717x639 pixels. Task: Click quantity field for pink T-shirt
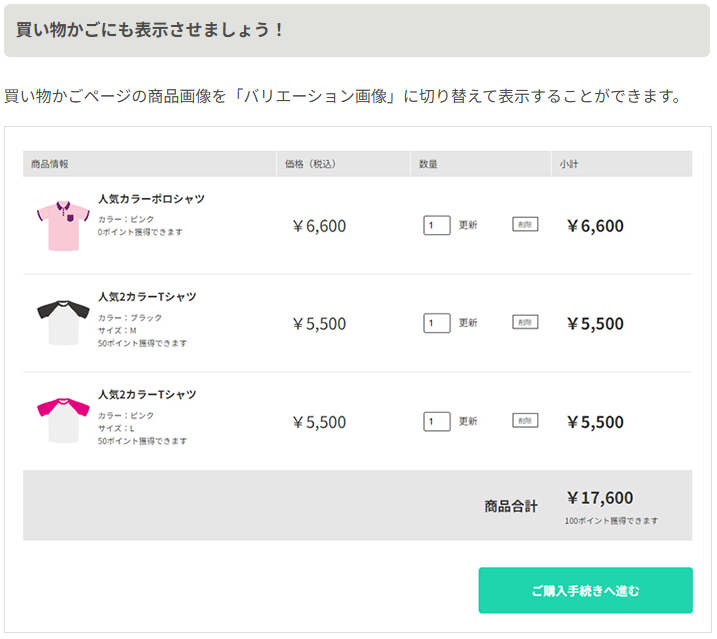pos(436,421)
